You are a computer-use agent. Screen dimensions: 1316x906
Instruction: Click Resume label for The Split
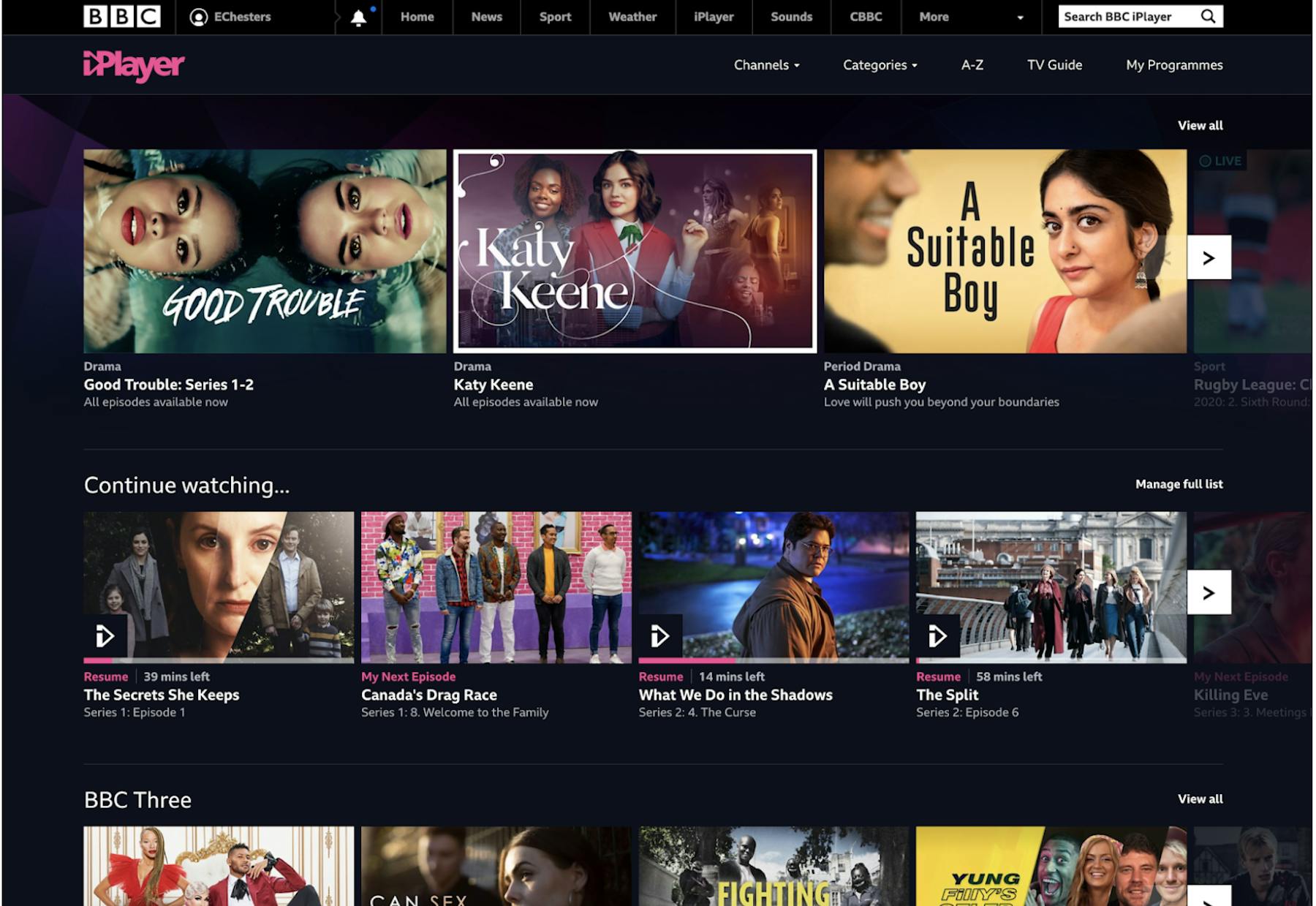click(x=938, y=676)
